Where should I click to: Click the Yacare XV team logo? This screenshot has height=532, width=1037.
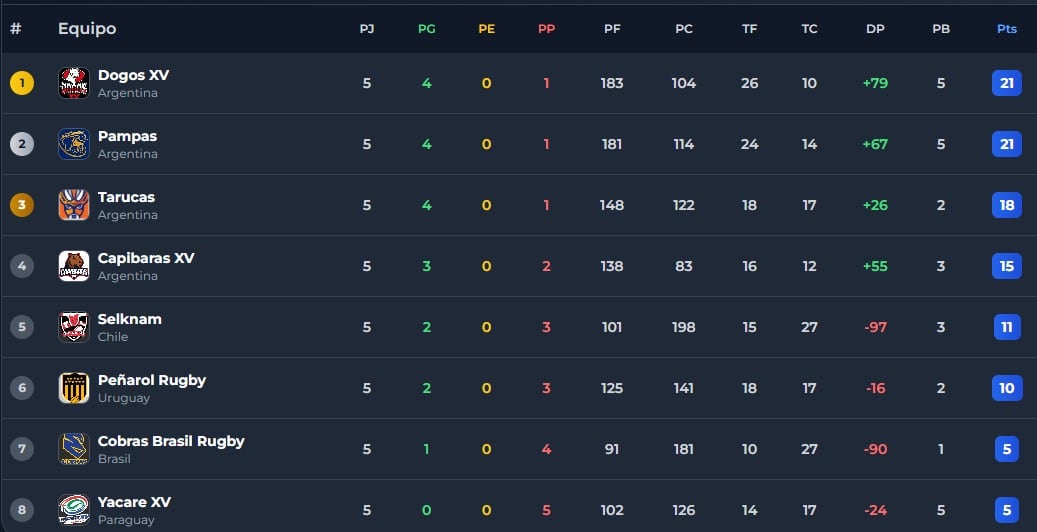click(x=74, y=509)
